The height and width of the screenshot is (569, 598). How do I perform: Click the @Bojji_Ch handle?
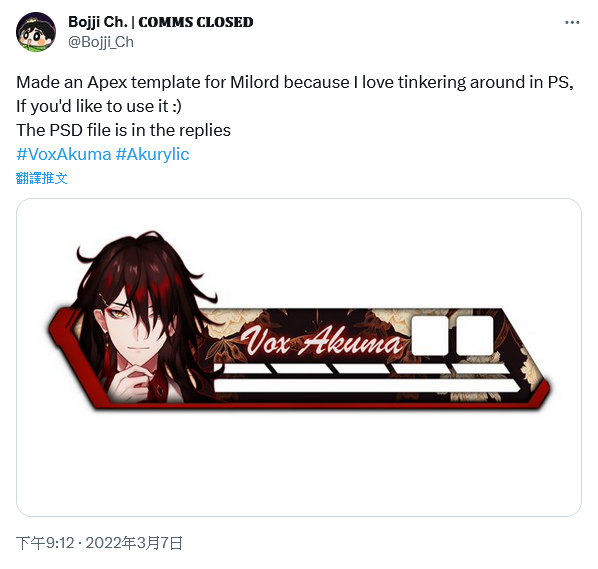(x=101, y=42)
